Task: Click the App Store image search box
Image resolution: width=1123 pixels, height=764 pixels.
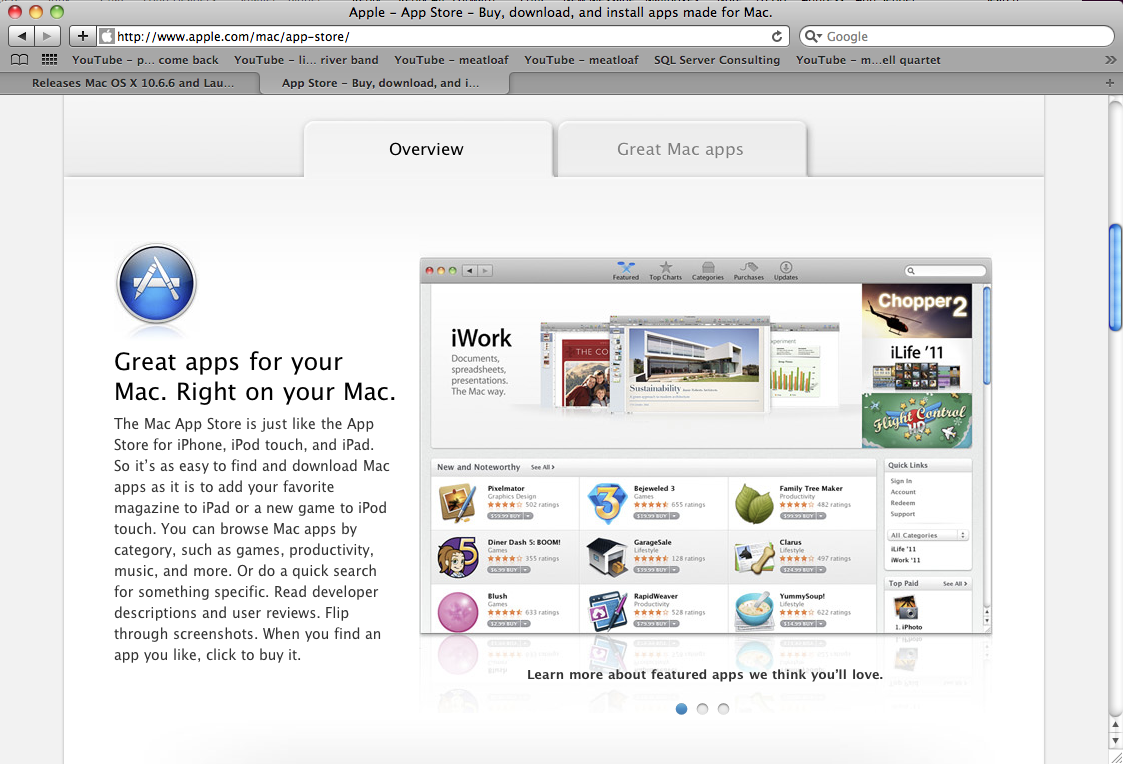Action: pyautogui.click(x=945, y=271)
